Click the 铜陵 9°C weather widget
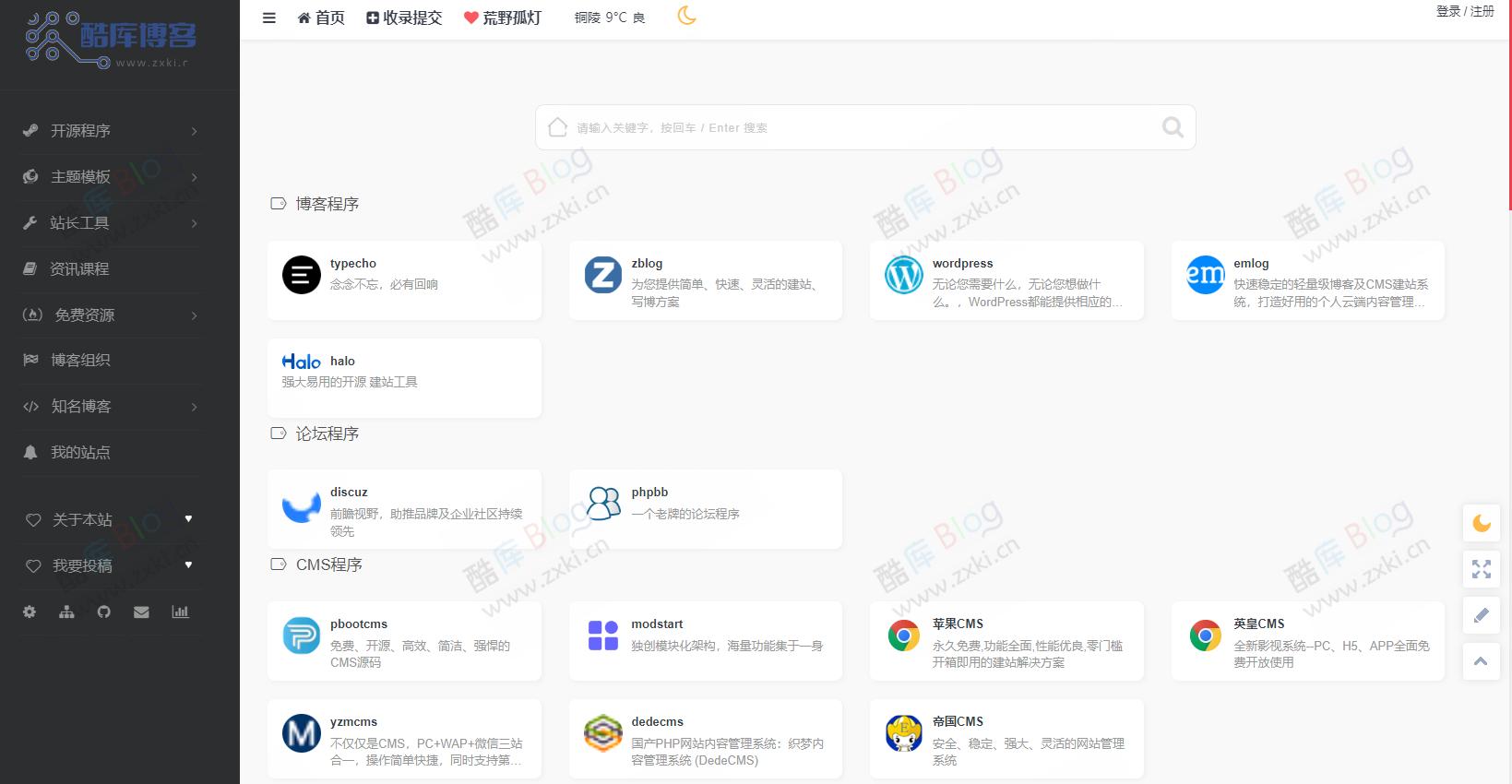1512x784 pixels. tap(610, 18)
